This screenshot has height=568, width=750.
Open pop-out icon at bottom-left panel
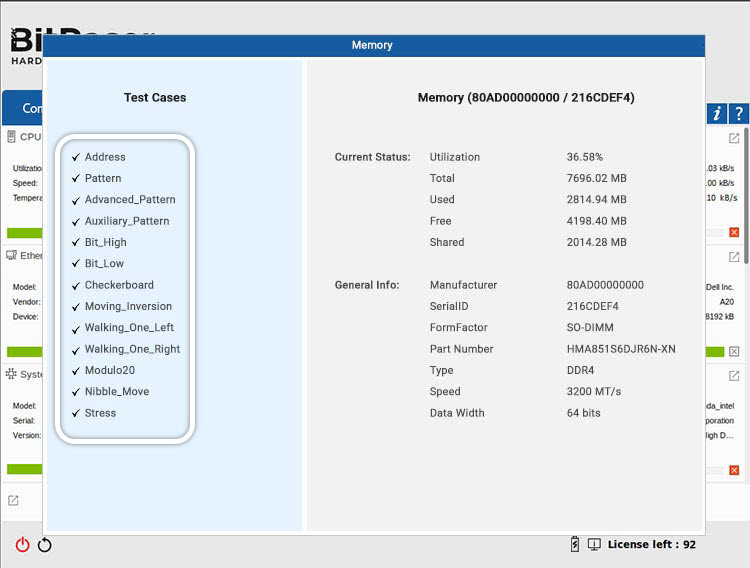click(13, 500)
